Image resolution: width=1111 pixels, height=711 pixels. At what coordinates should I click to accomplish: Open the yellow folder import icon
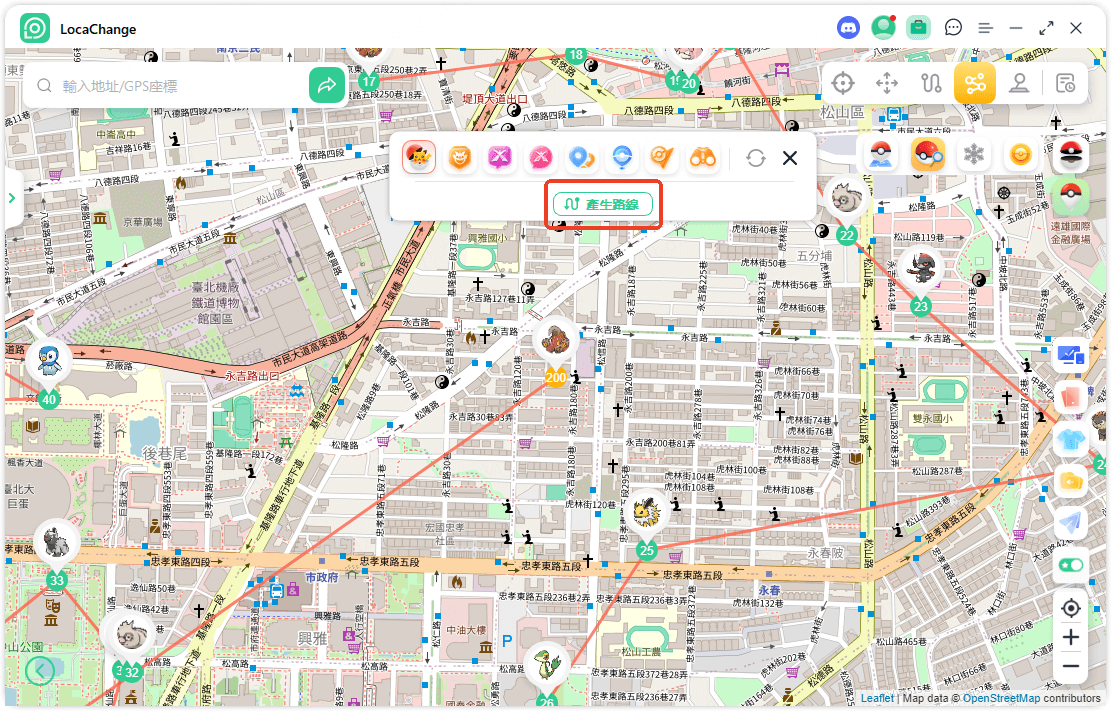[x=1071, y=481]
